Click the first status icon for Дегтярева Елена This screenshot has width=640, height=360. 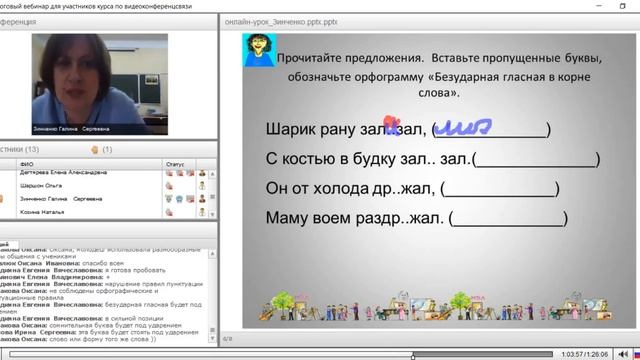[169, 173]
